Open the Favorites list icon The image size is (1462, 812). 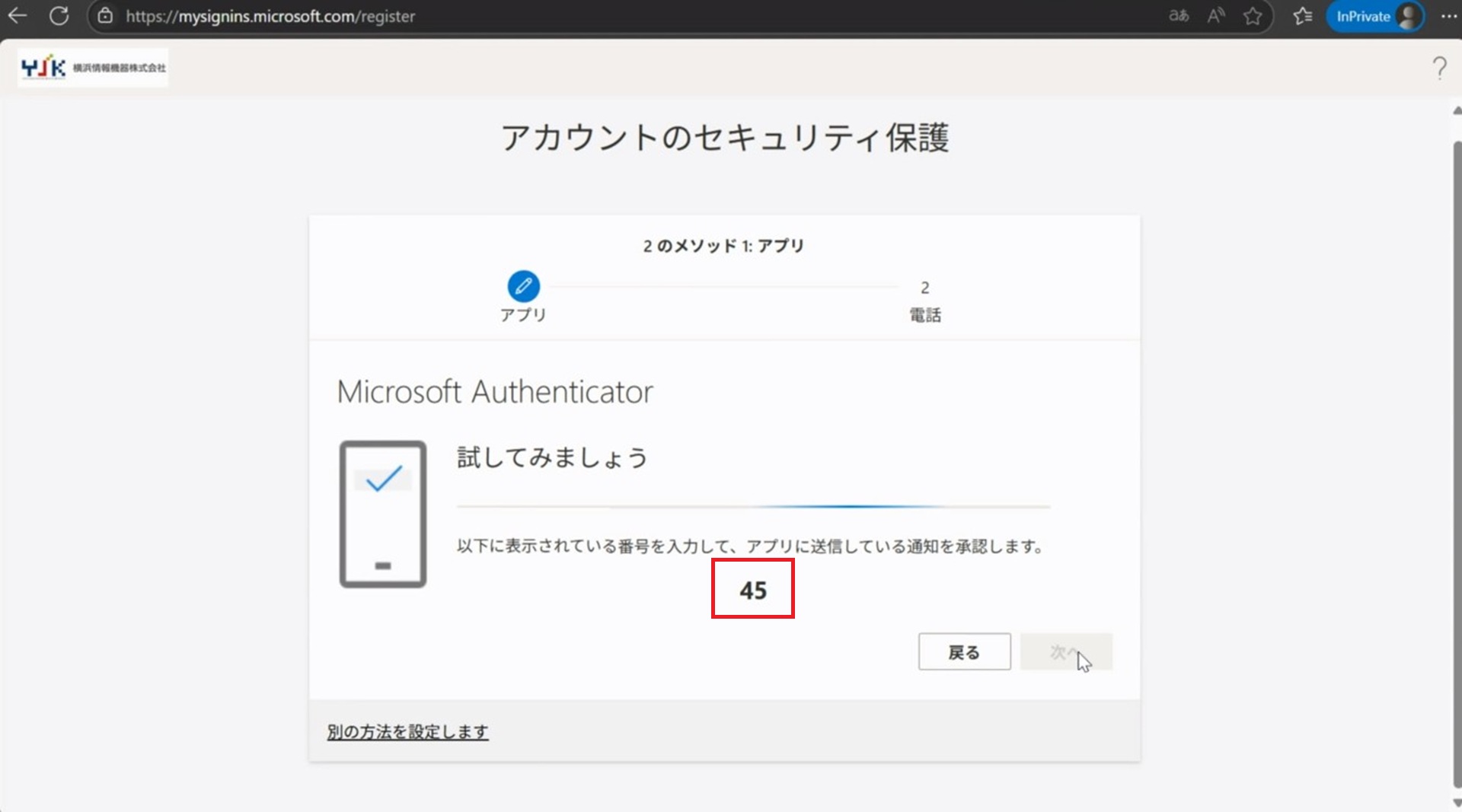tap(1303, 16)
